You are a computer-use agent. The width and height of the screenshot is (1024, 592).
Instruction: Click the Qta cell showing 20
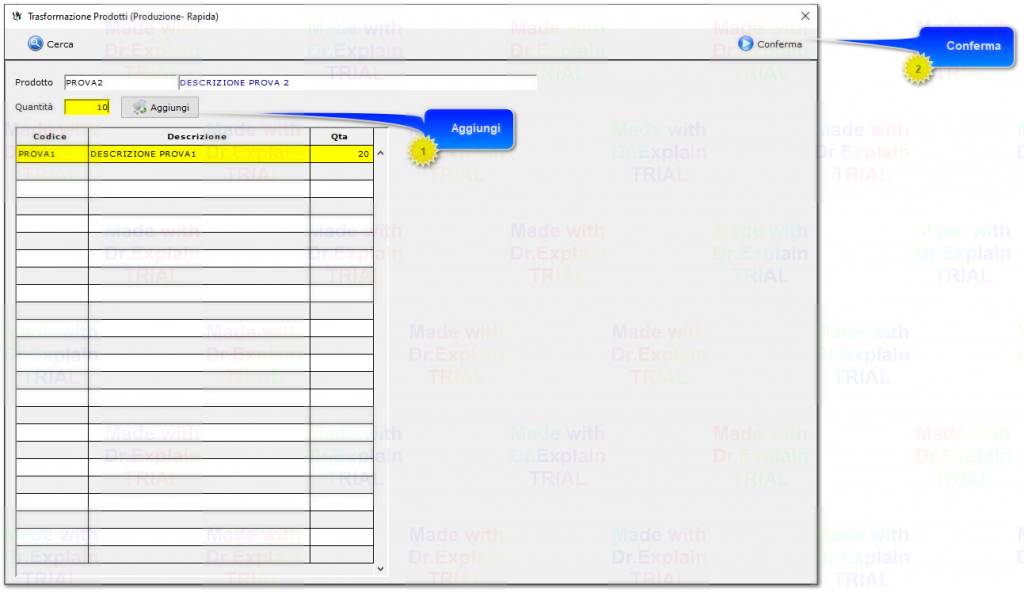click(340, 154)
